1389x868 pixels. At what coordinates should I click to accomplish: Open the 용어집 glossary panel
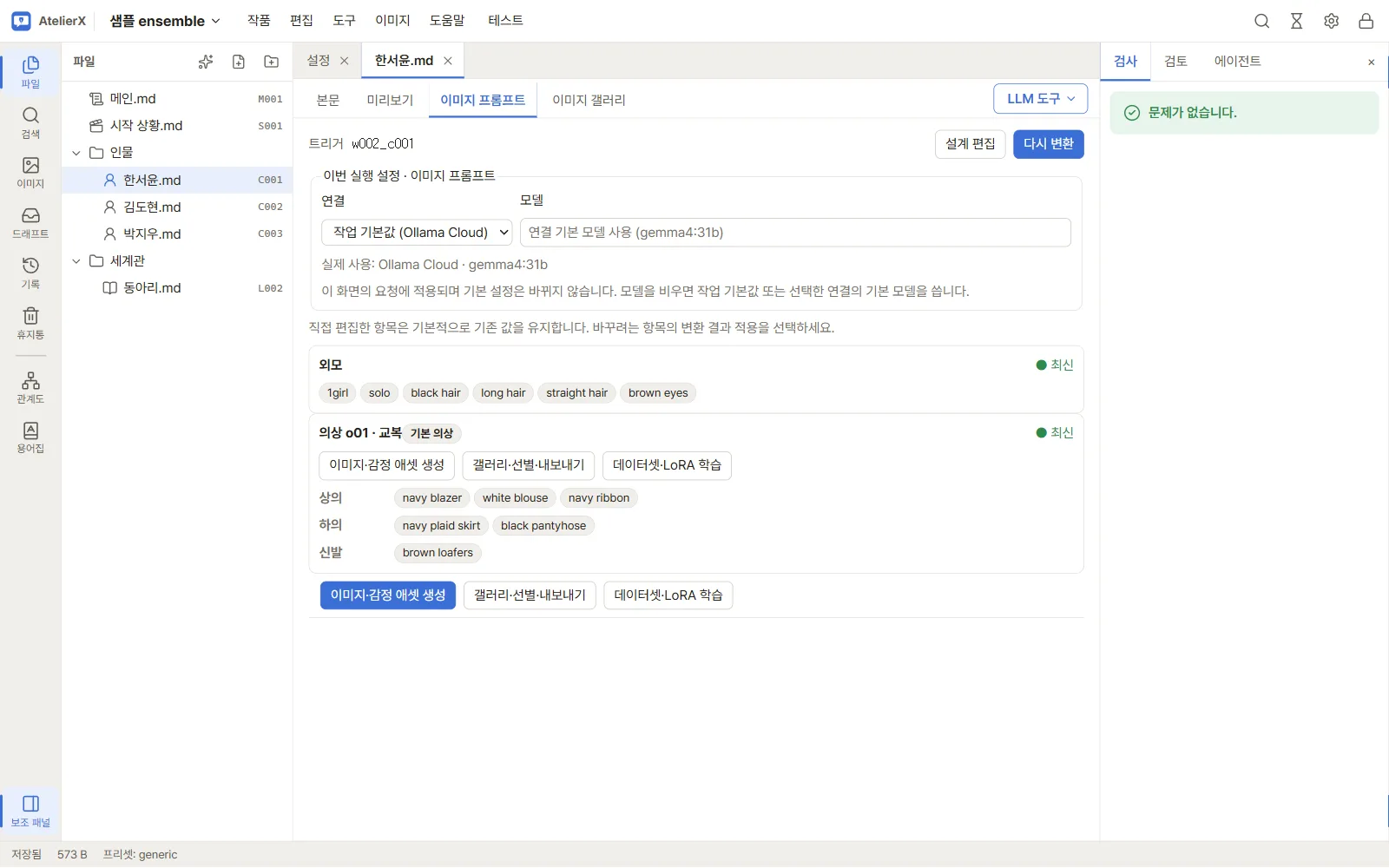30,438
